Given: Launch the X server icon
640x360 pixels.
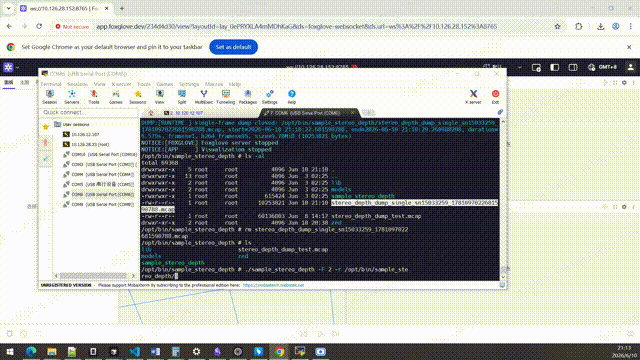Looking at the screenshot, I should pyautogui.click(x=473, y=97).
